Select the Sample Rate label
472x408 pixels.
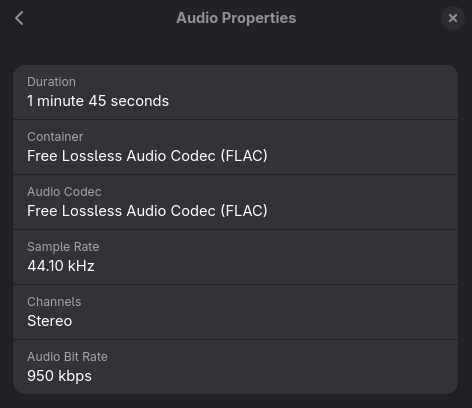[63, 247]
